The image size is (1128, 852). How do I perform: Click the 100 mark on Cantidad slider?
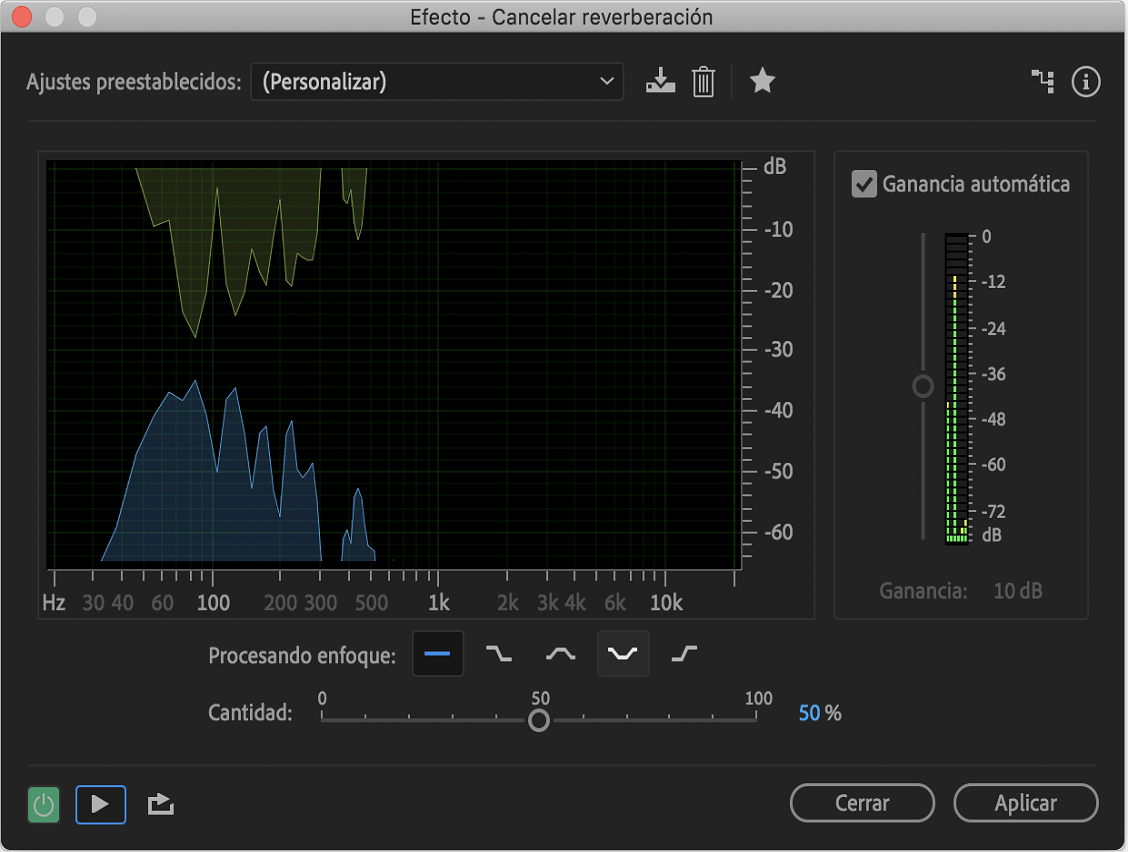(758, 698)
